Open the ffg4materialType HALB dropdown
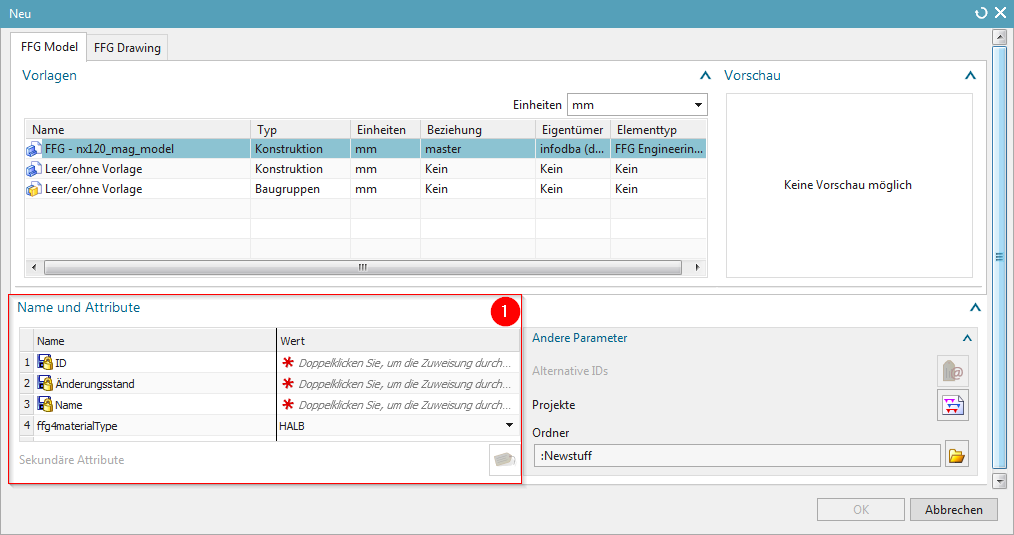Screen dimensions: 1014x535 [x=509, y=426]
